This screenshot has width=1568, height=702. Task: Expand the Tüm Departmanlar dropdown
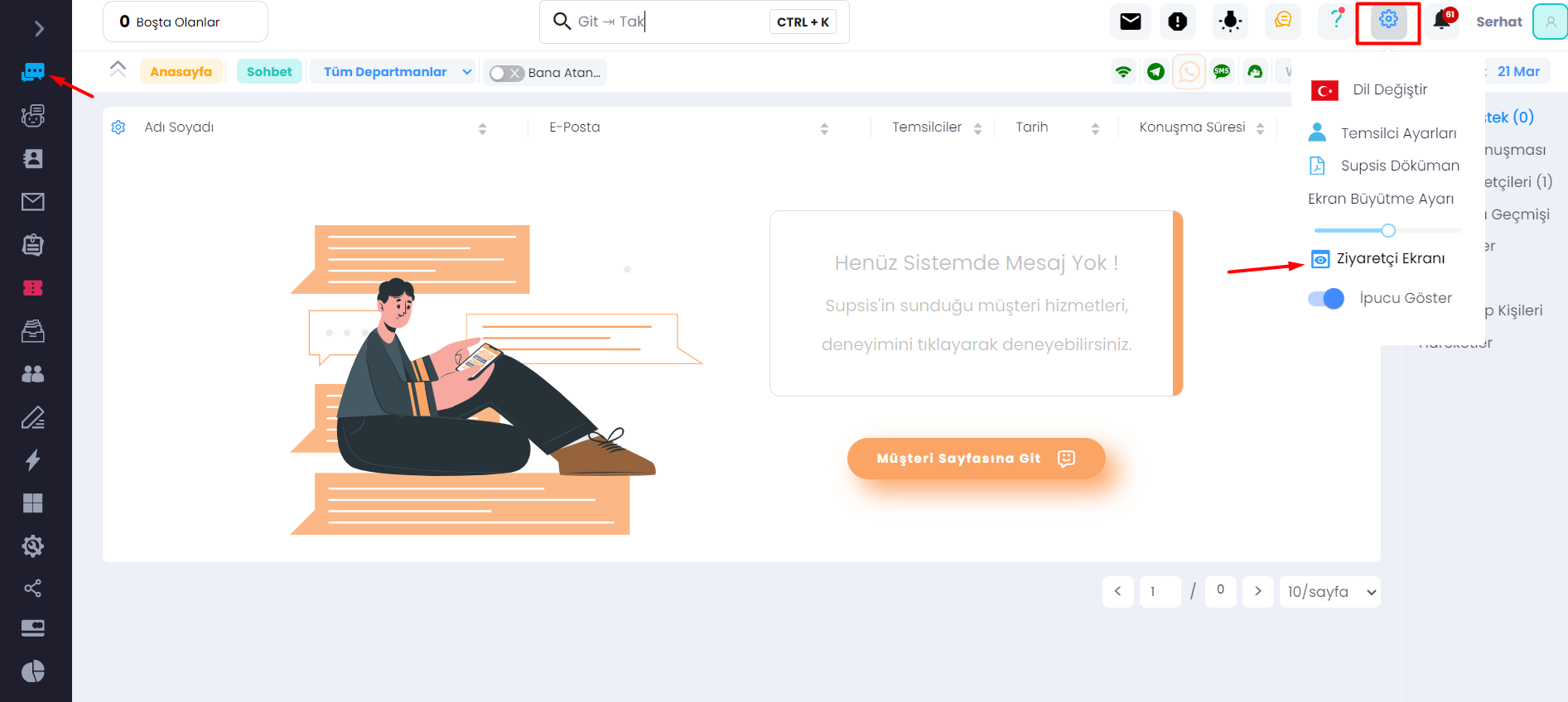pyautogui.click(x=396, y=72)
